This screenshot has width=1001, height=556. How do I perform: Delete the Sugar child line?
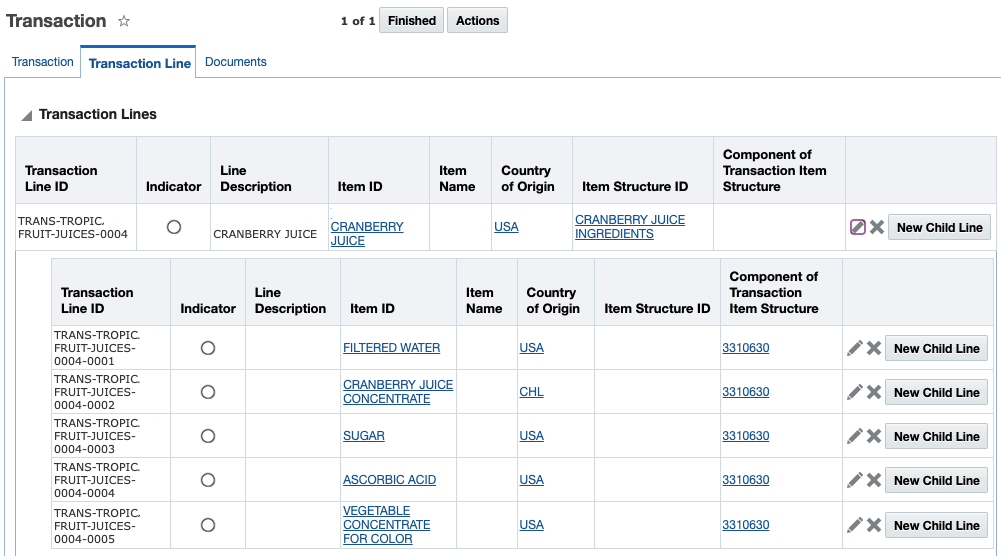pyautogui.click(x=874, y=436)
